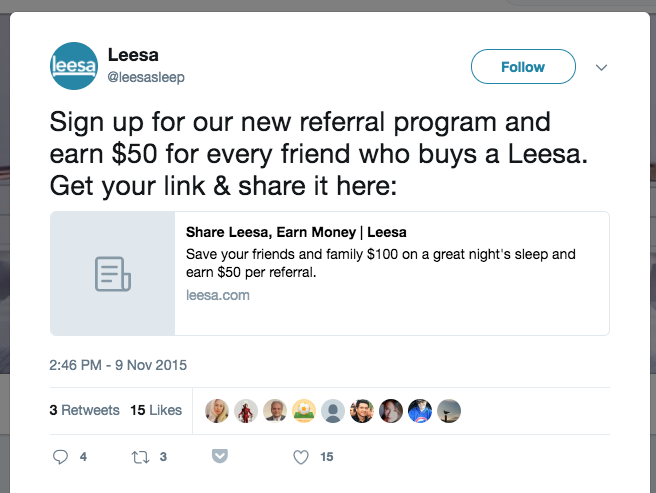The width and height of the screenshot is (656, 493).
Task: Click the last avatar in likers row
Action: [449, 410]
